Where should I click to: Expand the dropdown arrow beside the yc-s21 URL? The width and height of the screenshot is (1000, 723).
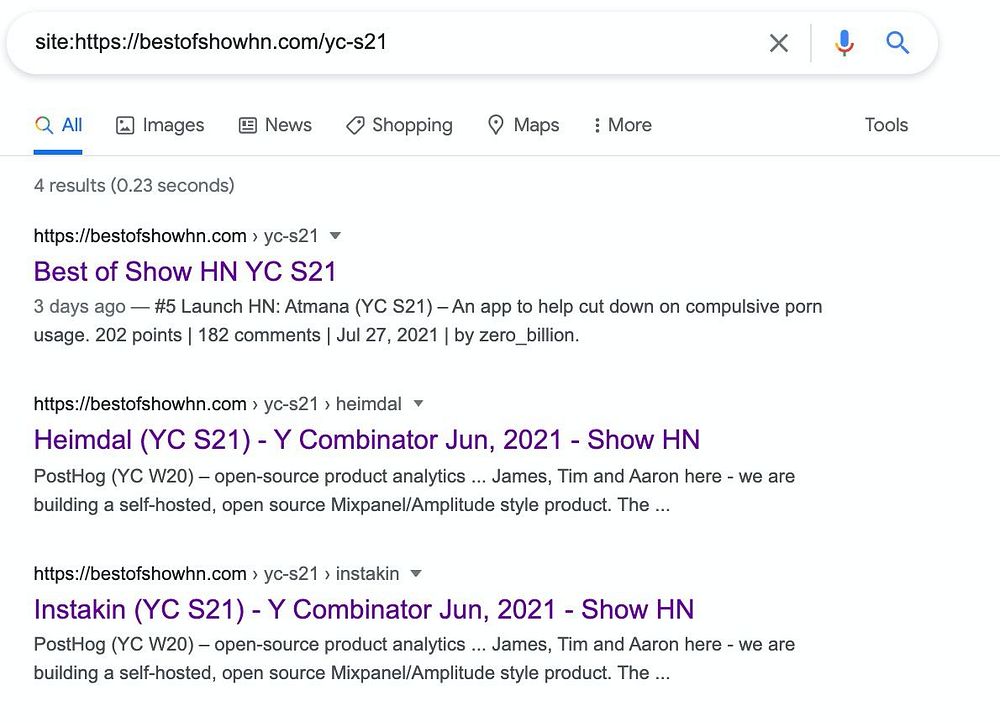335,236
